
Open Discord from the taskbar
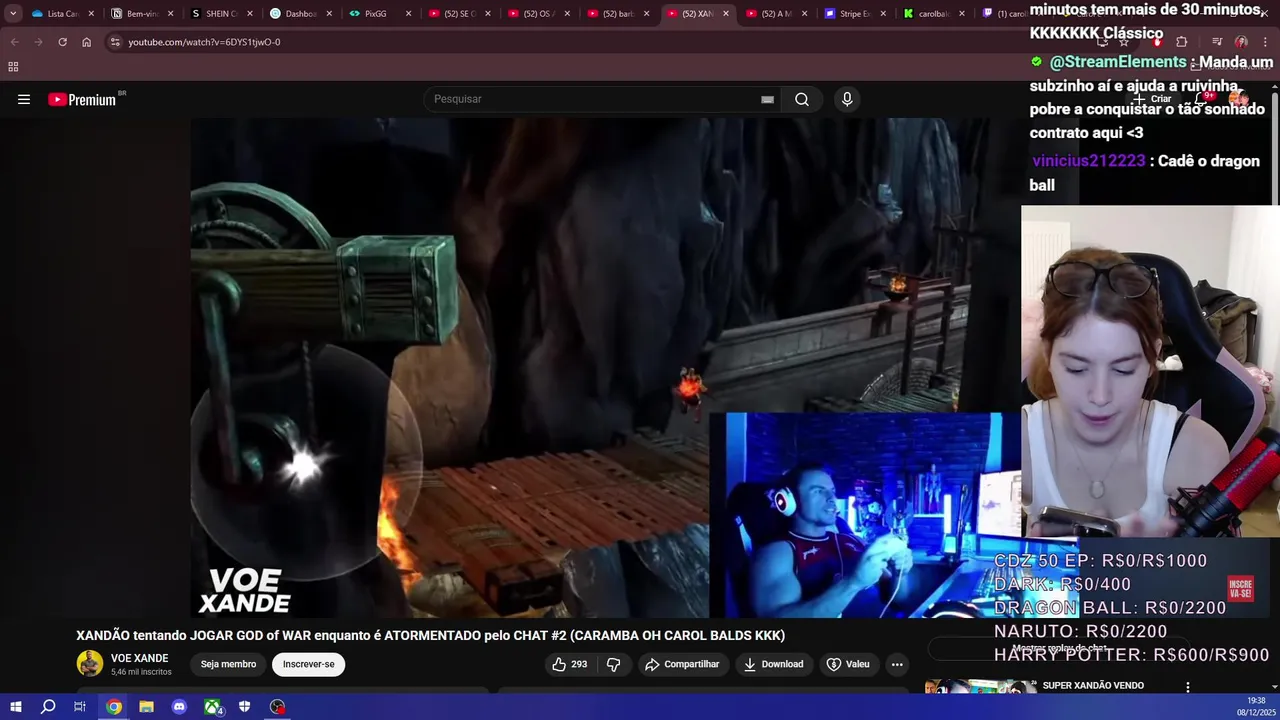179,707
